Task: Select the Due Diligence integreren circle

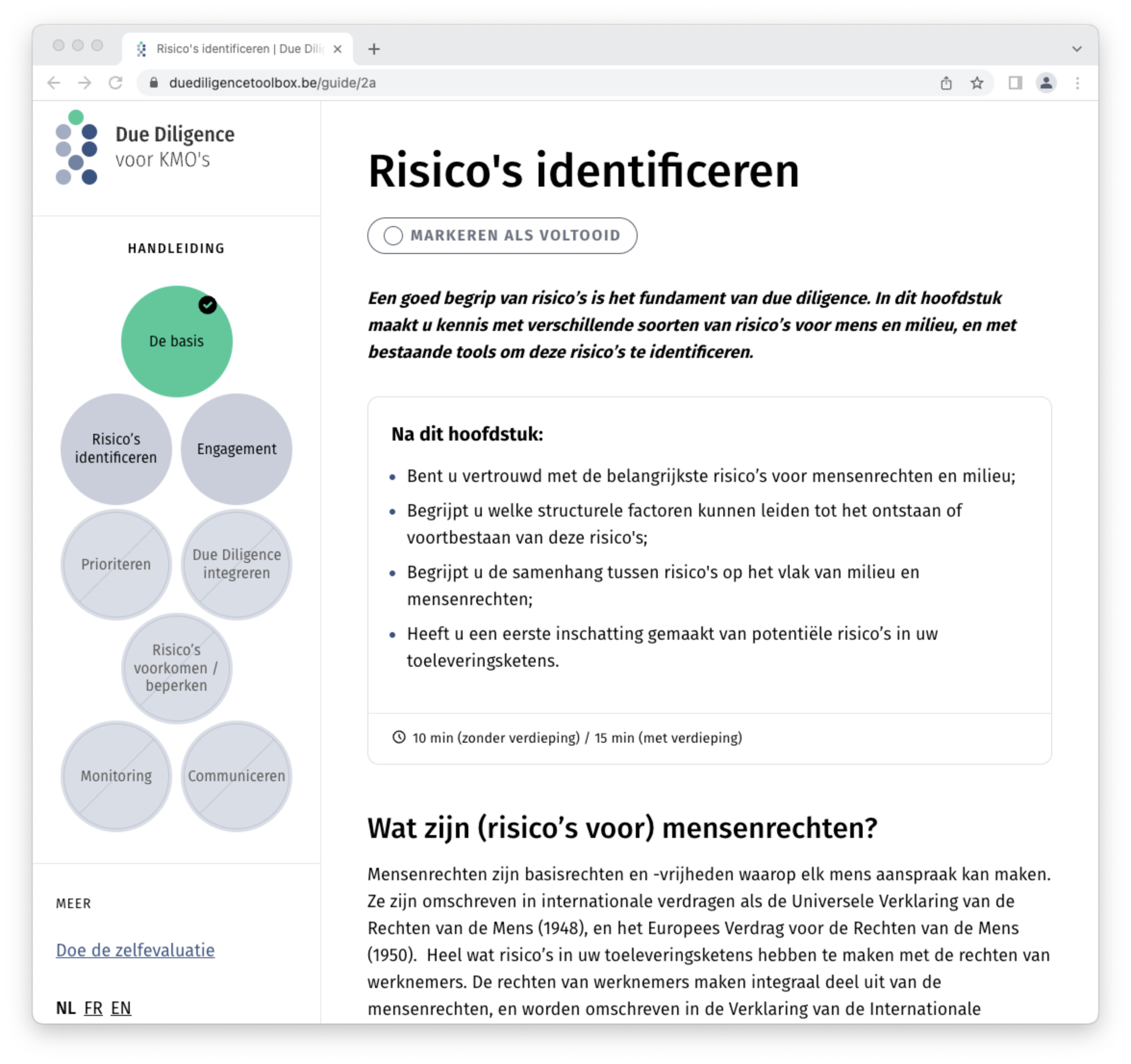Action: (236, 564)
